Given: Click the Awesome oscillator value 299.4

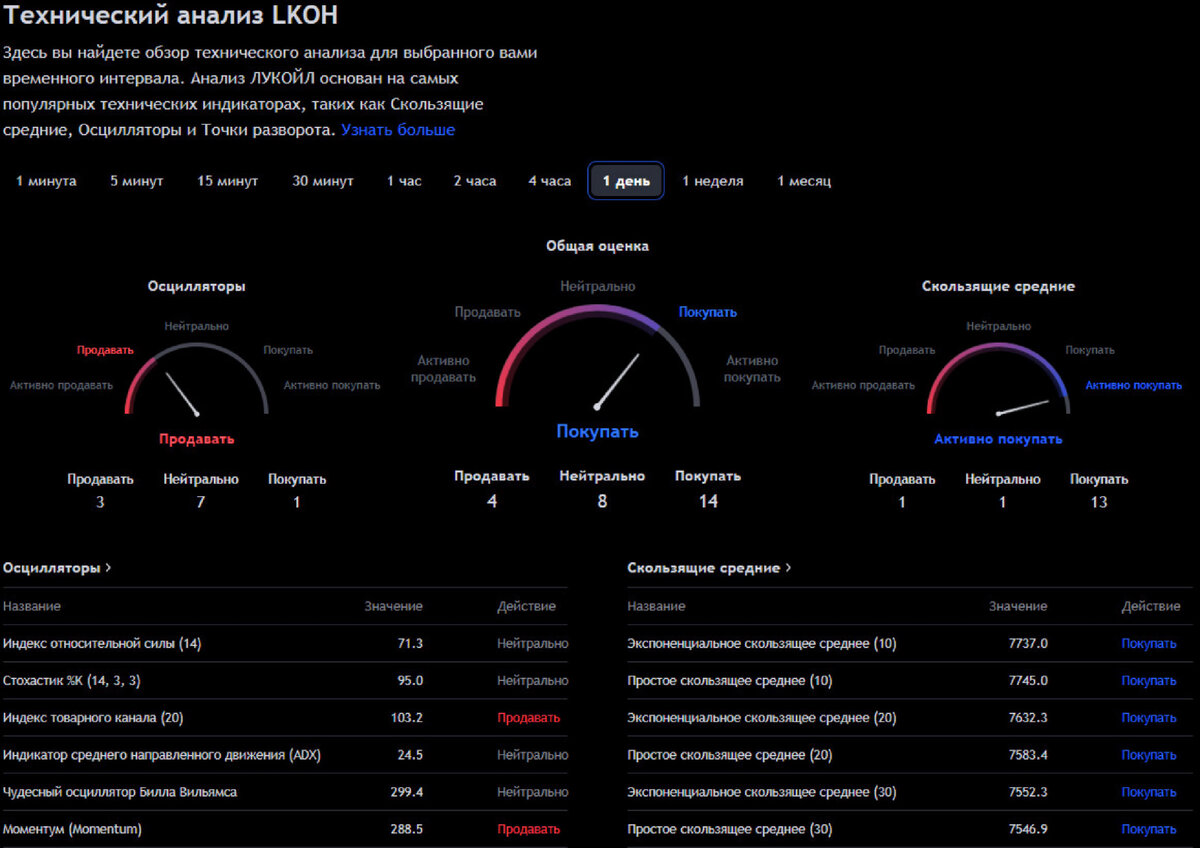Looking at the screenshot, I should pos(406,791).
